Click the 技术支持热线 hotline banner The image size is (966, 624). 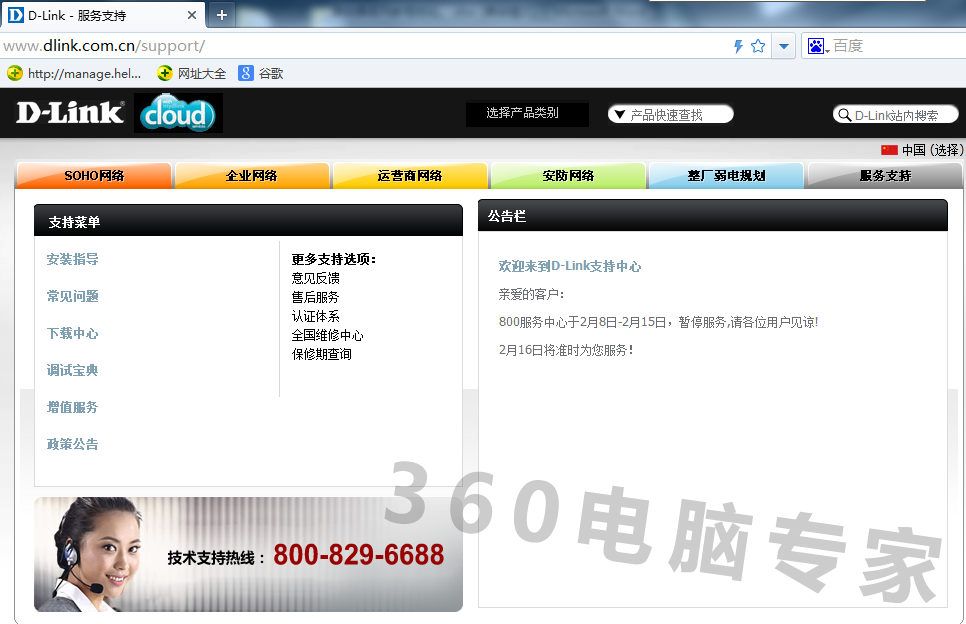coord(248,554)
